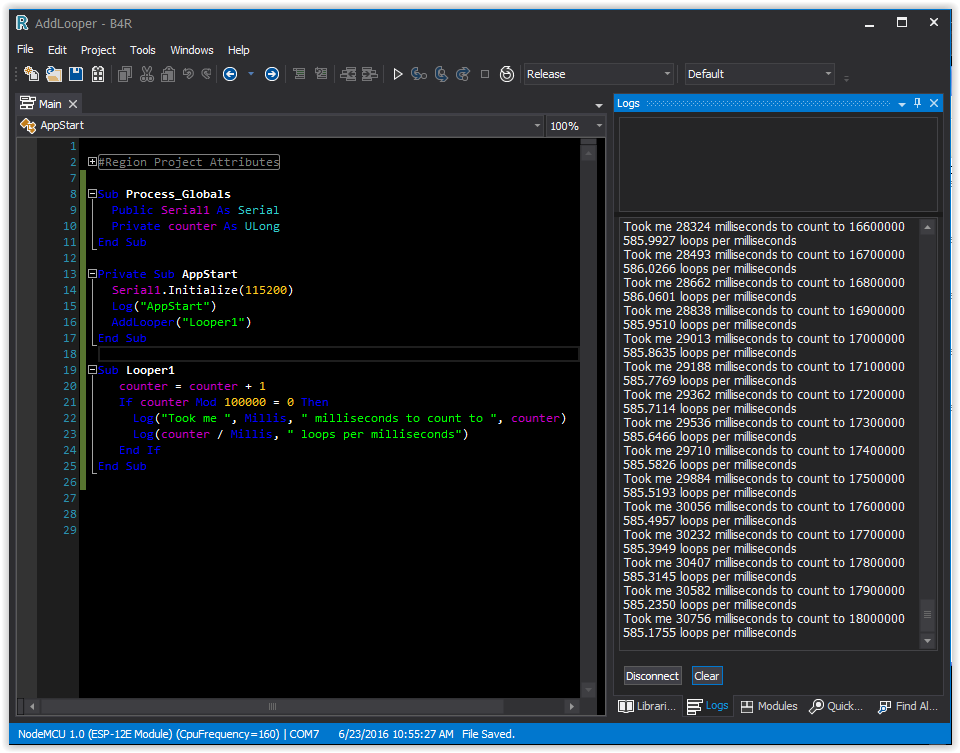This screenshot has height=753, width=960.
Task: Click the Redo arrow icon
Action: [x=206, y=74]
